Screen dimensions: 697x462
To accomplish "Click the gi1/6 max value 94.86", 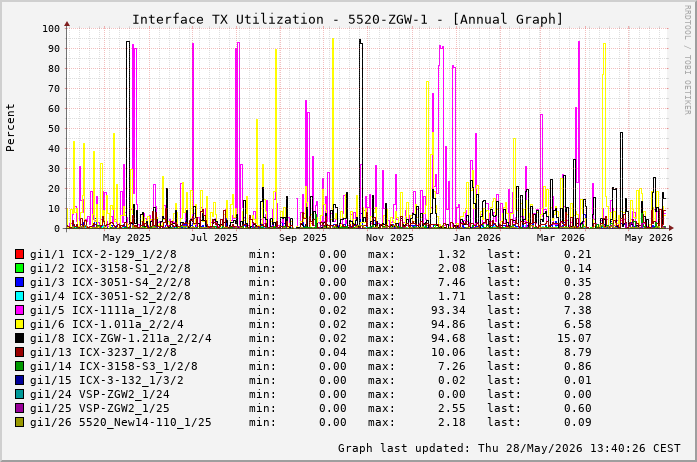I will tap(448, 324).
